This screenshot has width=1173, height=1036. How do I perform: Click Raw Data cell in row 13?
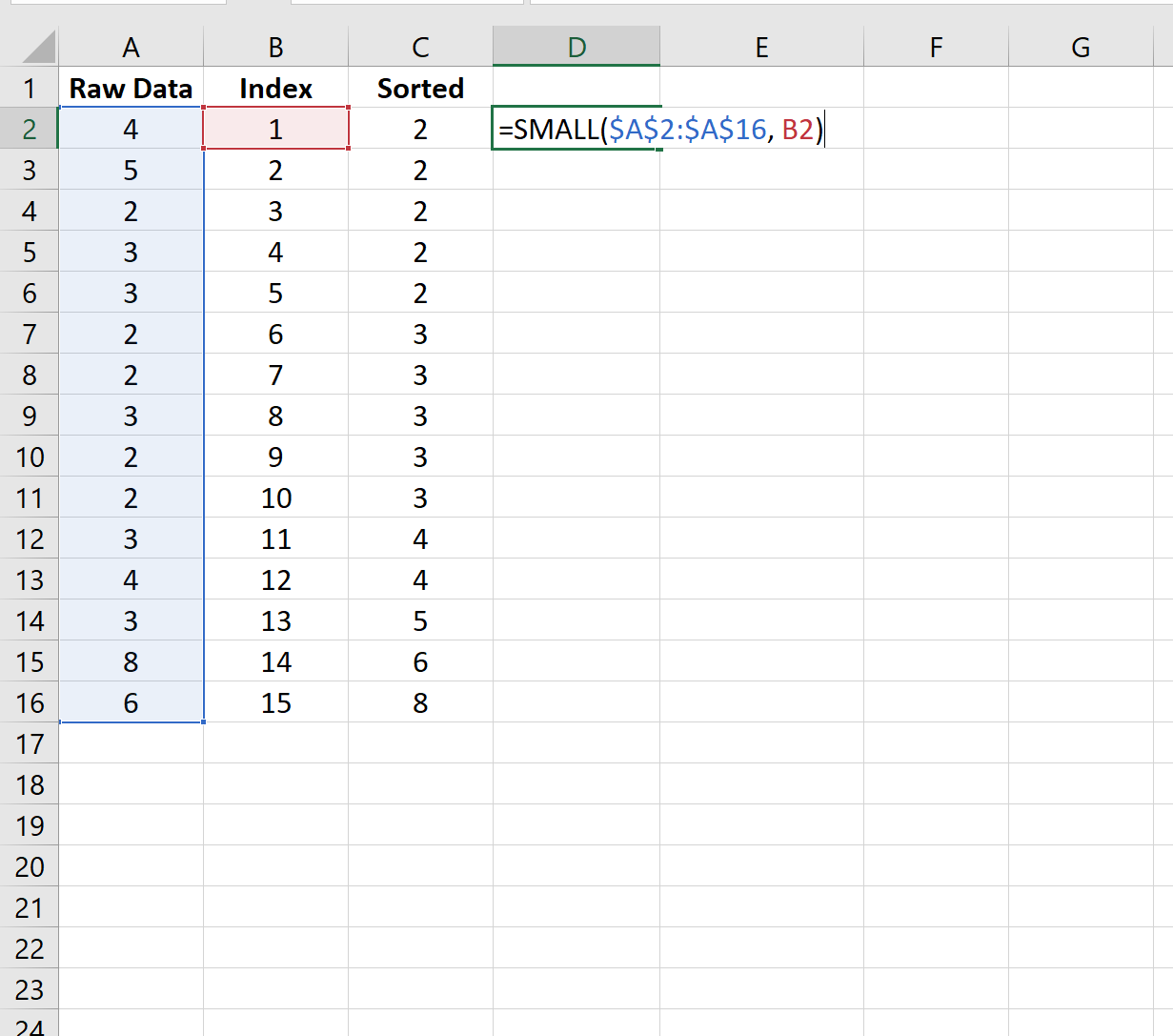pos(131,579)
